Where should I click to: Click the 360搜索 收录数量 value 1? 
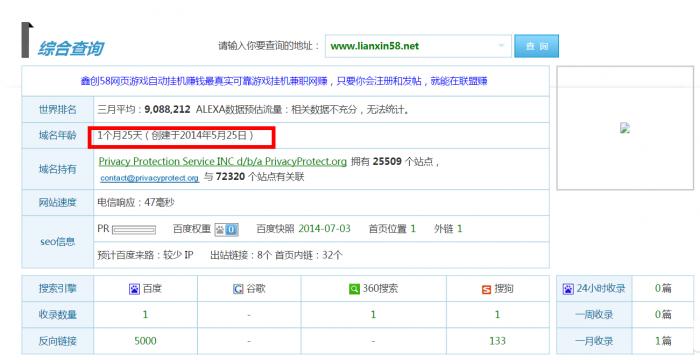tap(373, 315)
